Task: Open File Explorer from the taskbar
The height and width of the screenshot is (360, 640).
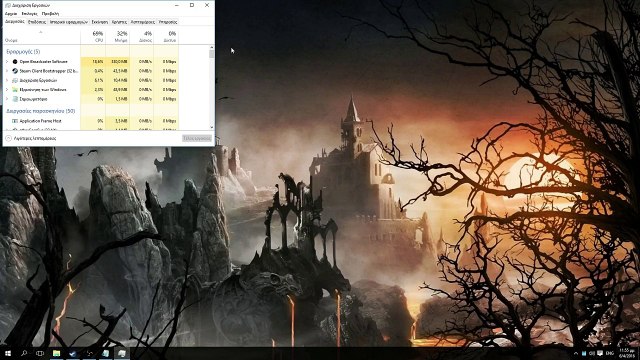Action: point(56,353)
